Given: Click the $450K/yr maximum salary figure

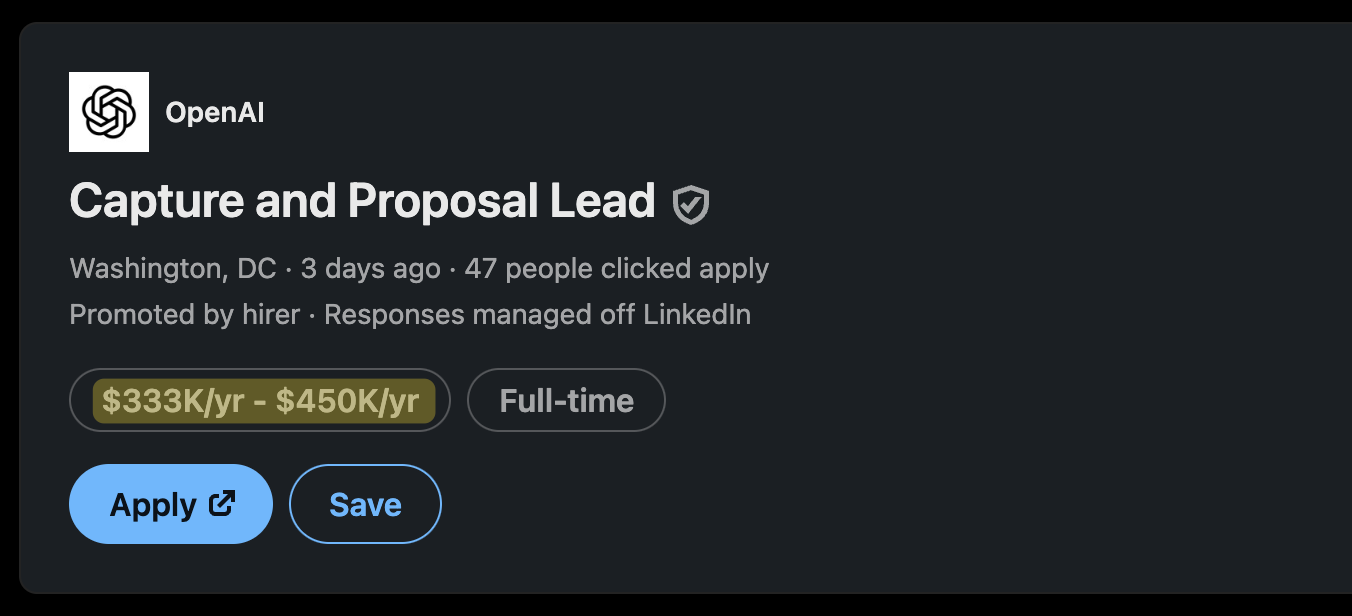Looking at the screenshot, I should (x=348, y=401).
